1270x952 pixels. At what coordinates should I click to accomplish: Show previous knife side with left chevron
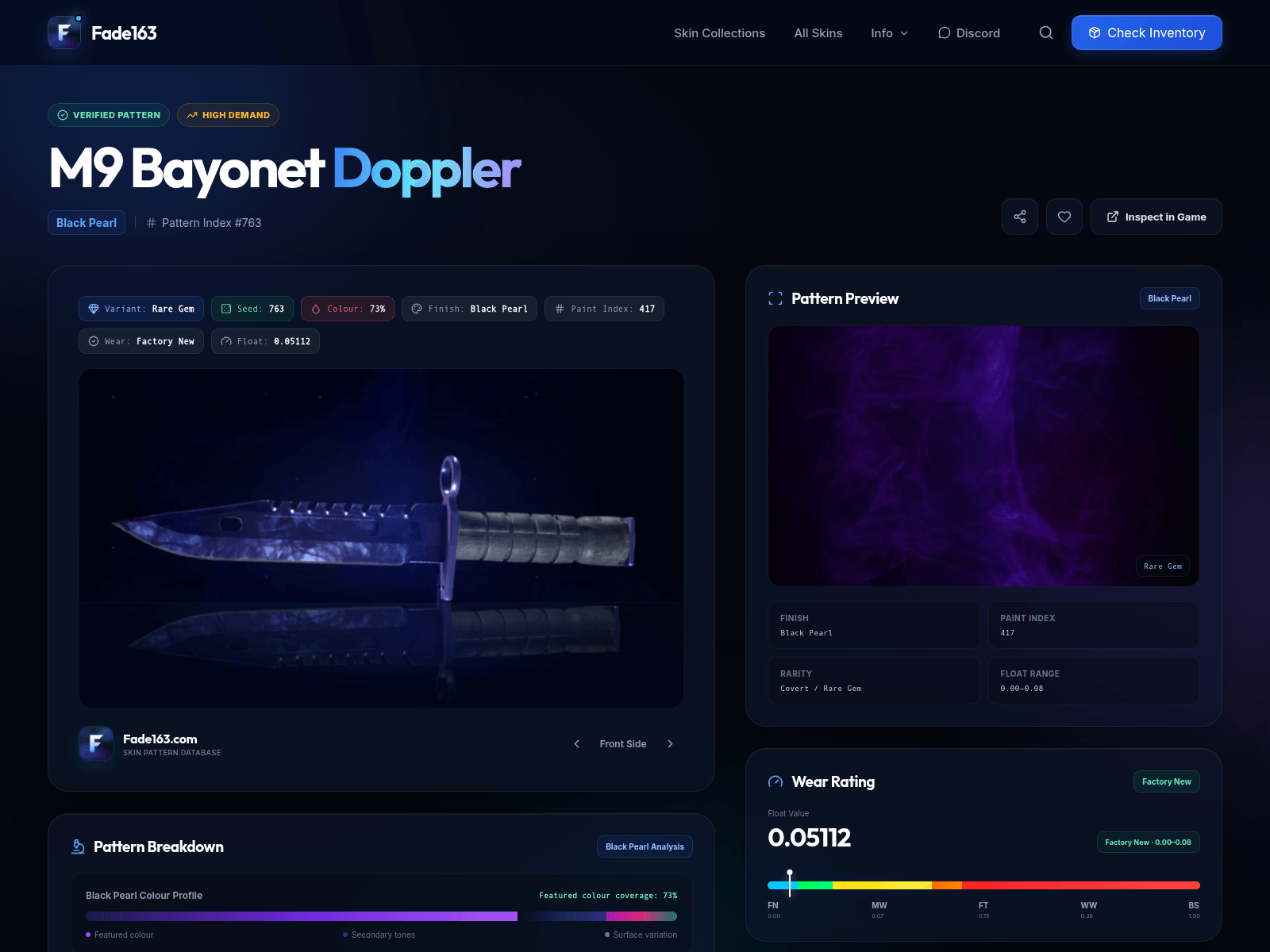pos(577,743)
